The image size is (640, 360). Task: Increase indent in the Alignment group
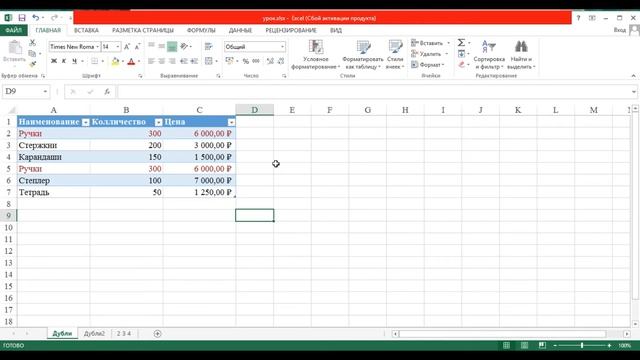pos(194,61)
